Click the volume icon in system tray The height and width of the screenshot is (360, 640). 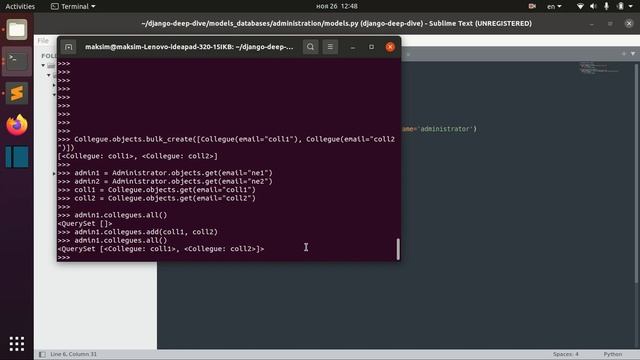pos(593,6)
